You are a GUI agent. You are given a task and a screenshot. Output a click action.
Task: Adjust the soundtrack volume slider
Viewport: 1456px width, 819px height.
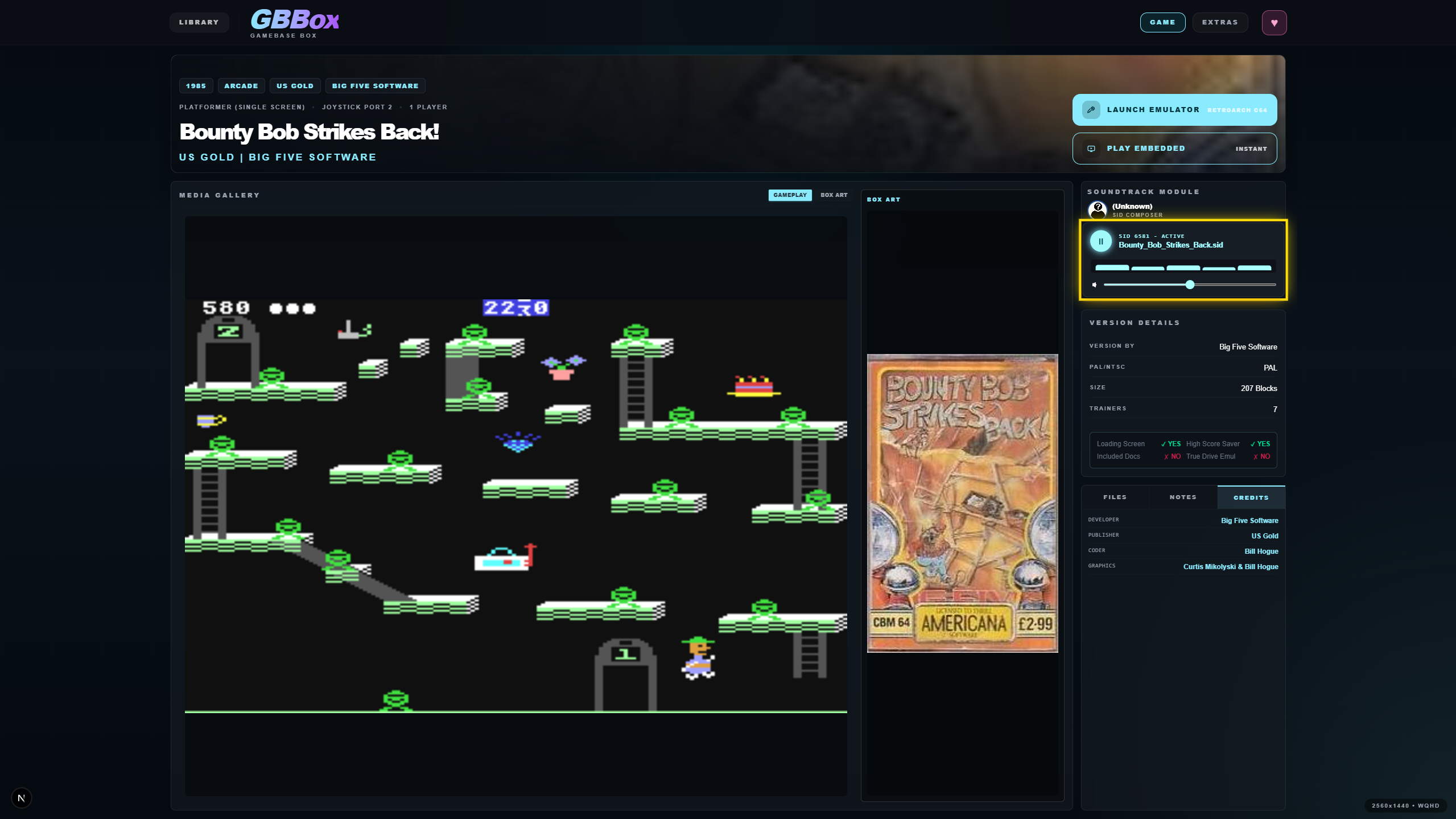click(x=1189, y=285)
